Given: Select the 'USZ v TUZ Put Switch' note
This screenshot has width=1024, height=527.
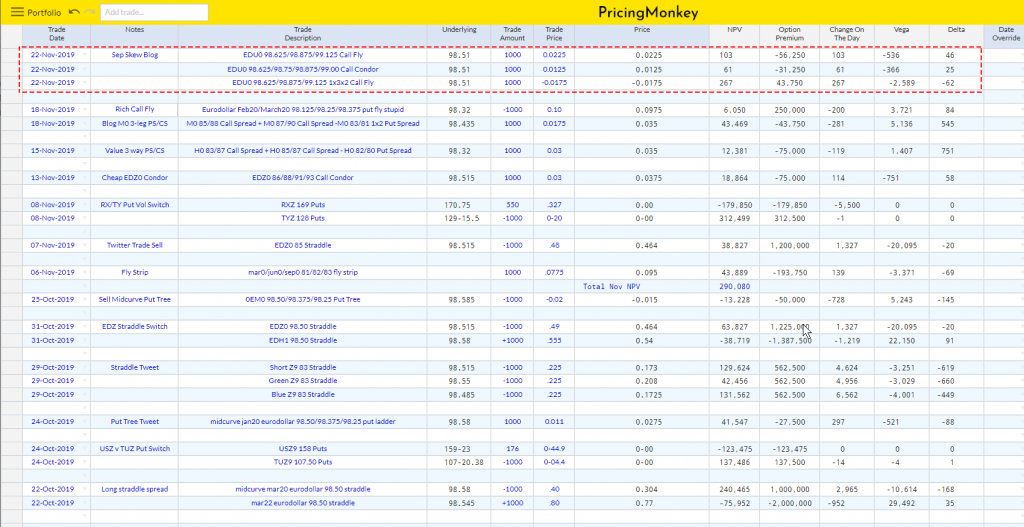Looking at the screenshot, I should pos(135,449).
